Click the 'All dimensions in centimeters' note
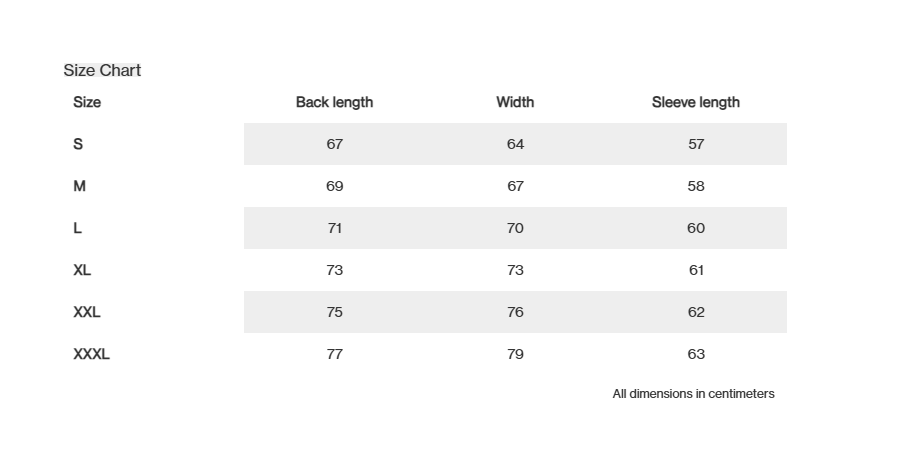Screen dimensions: 911x459 point(693,394)
